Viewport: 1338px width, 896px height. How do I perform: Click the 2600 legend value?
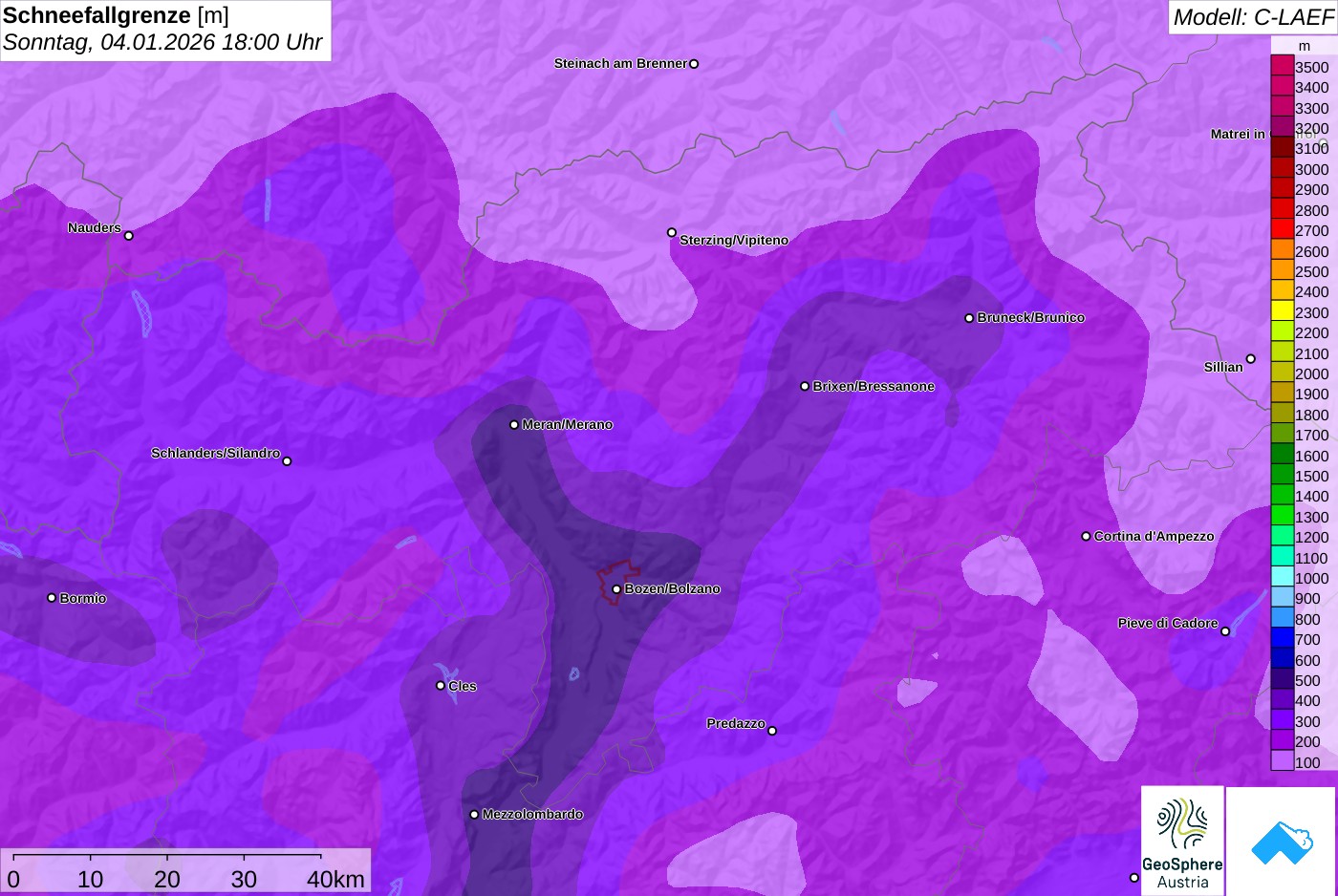point(1312,252)
